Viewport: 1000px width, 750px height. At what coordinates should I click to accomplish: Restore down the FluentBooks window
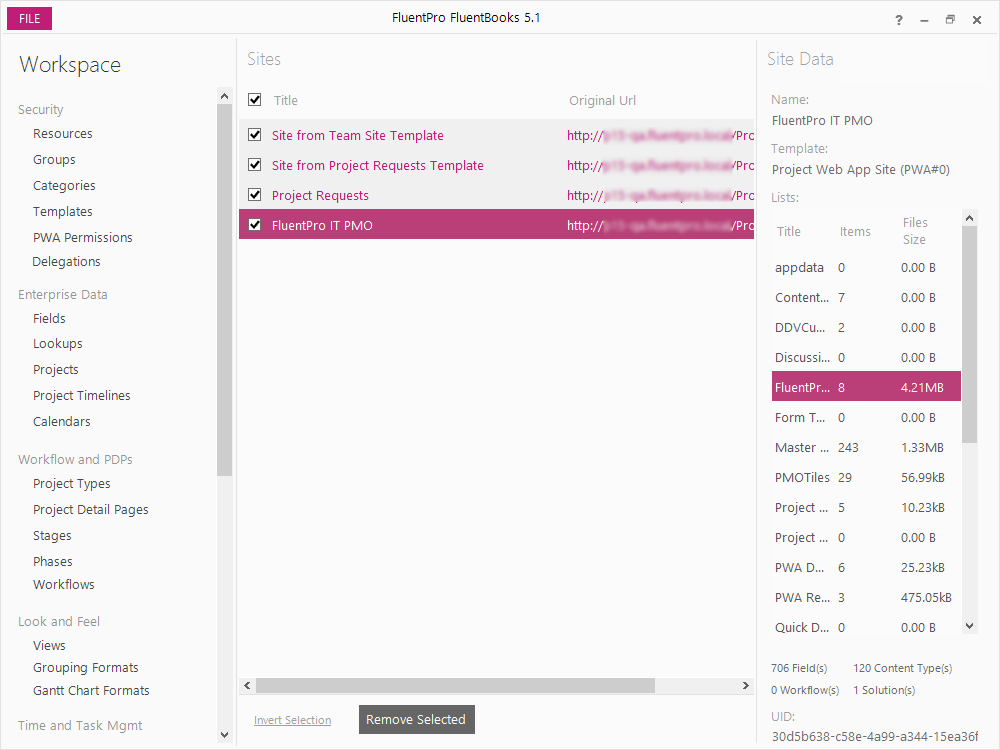coord(950,20)
